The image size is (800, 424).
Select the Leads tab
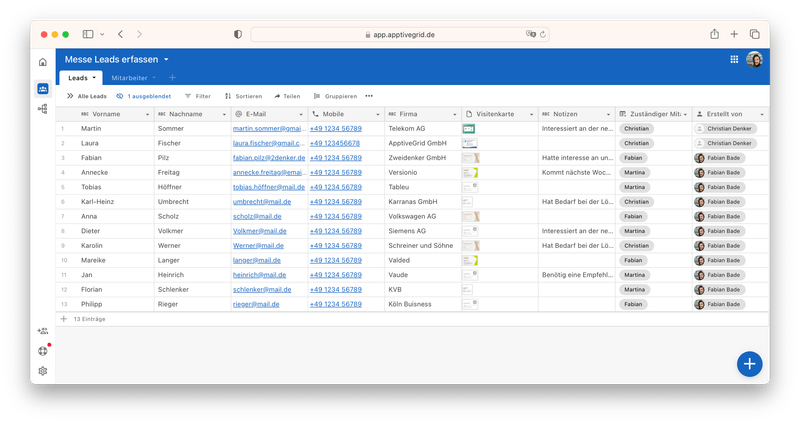pyautogui.click(x=81, y=78)
